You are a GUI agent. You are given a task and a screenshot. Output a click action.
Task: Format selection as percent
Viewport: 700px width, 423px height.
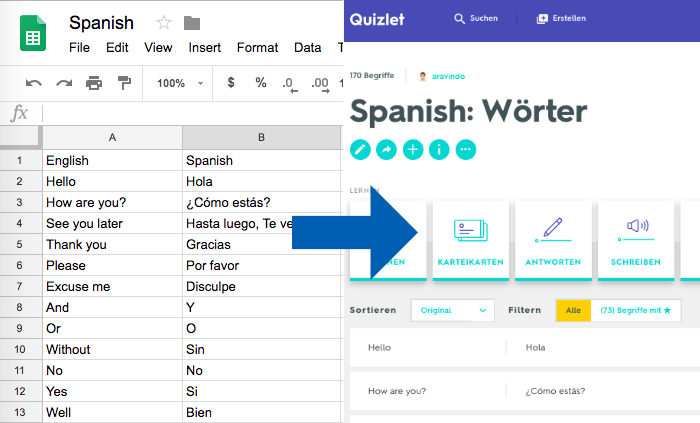[x=261, y=83]
